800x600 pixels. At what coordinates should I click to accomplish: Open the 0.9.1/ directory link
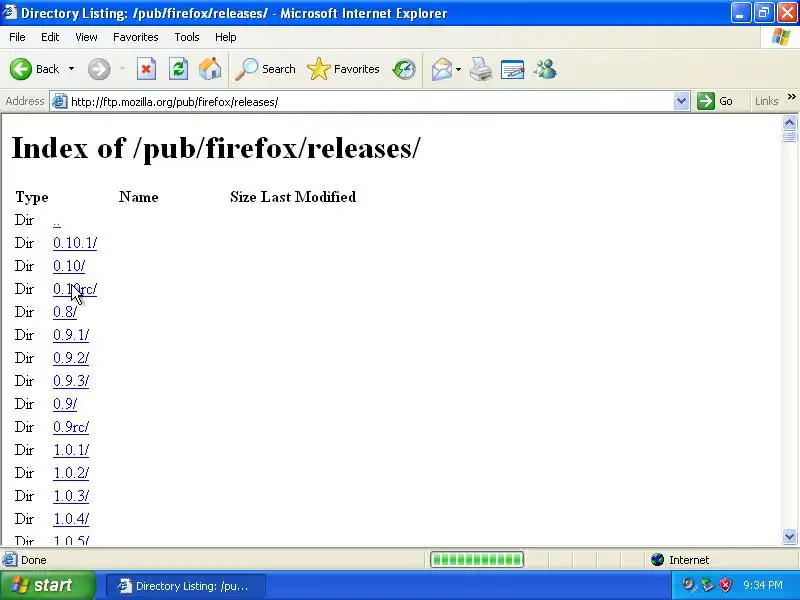pyautogui.click(x=71, y=335)
